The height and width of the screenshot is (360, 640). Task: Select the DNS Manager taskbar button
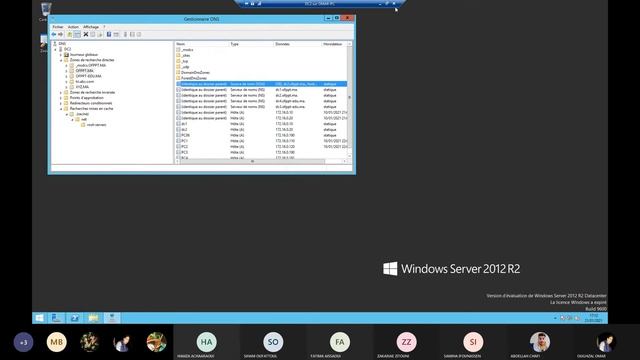(x=112, y=318)
